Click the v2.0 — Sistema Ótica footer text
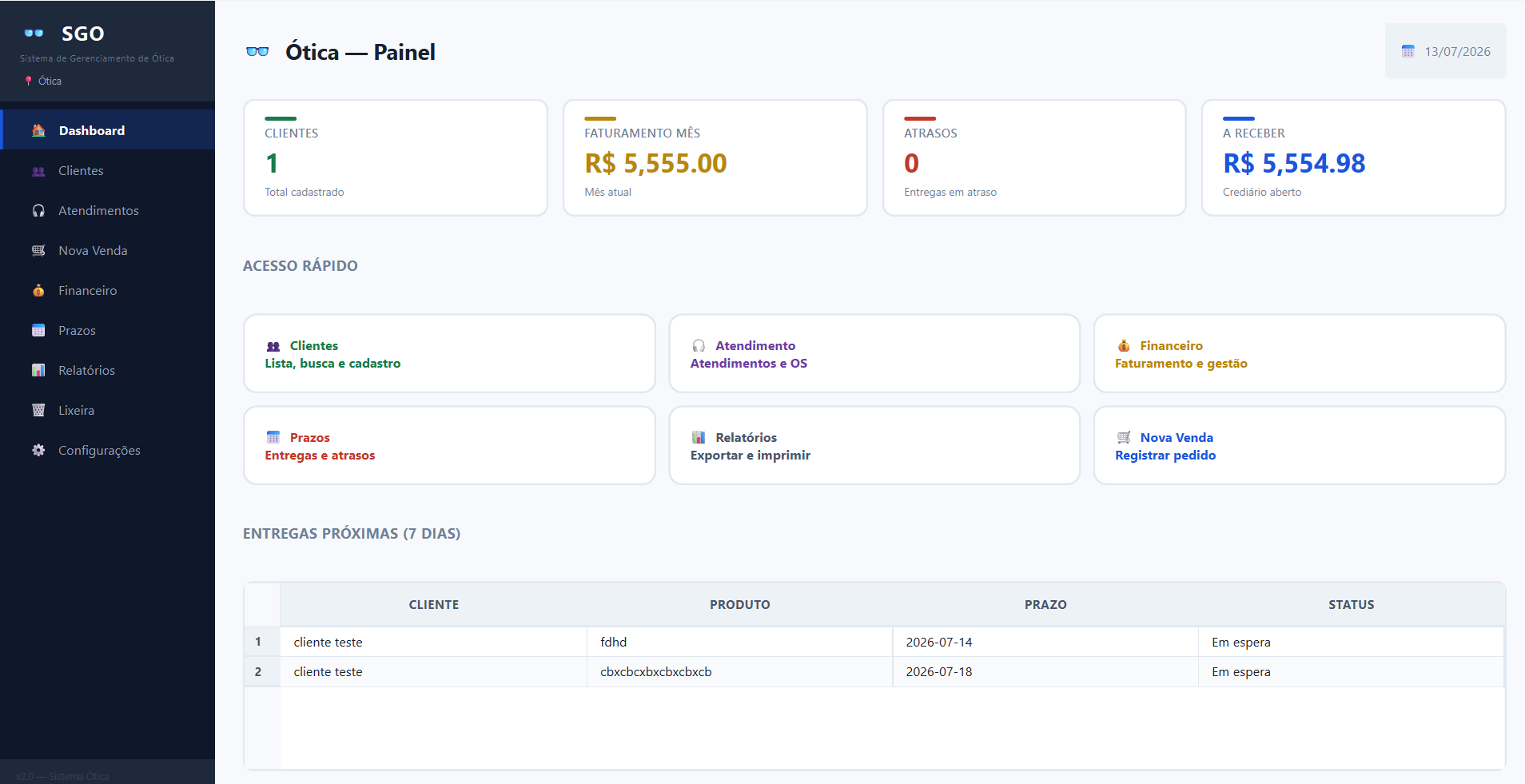 point(62,776)
